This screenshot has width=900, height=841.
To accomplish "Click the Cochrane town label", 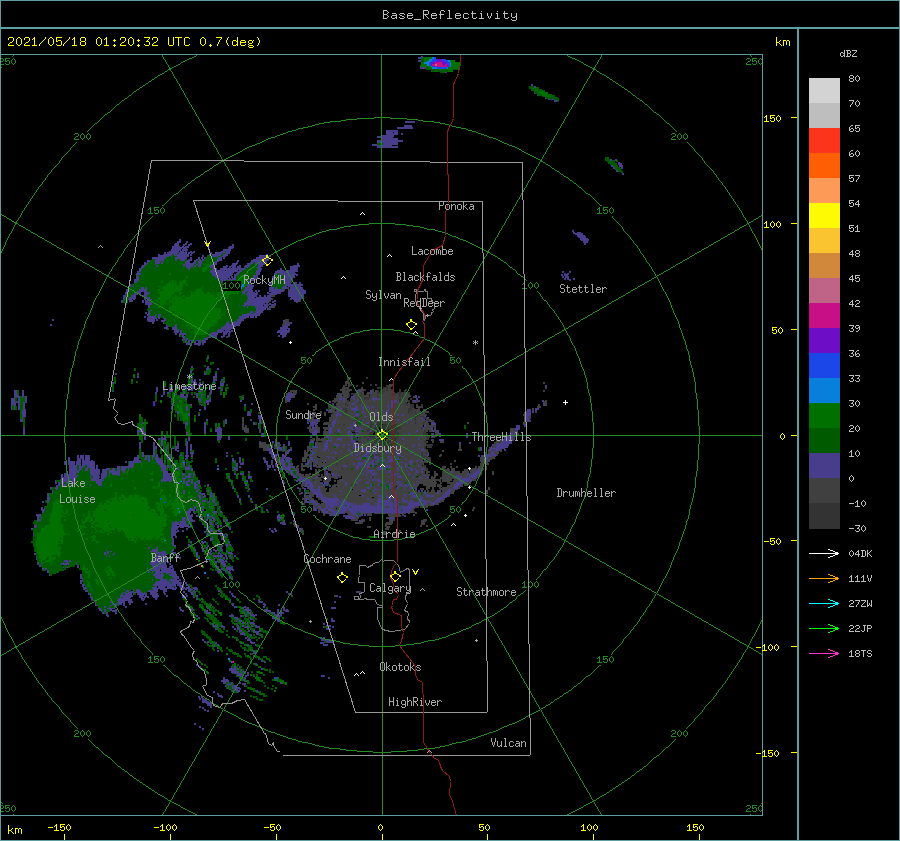I will click(327, 559).
